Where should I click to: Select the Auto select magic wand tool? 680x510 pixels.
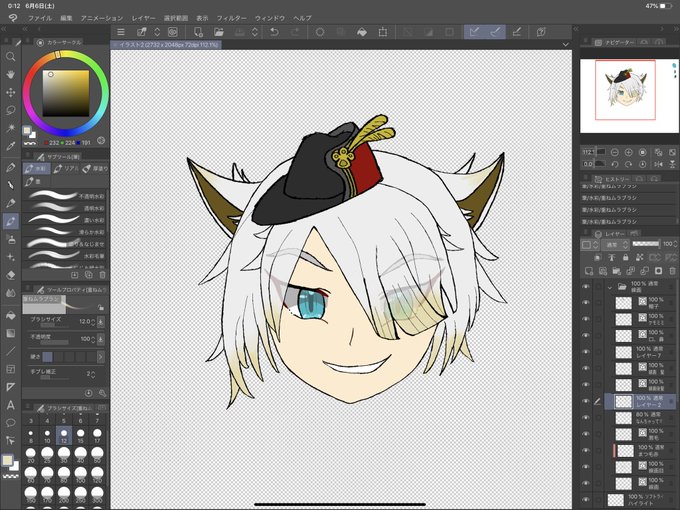coord(10,128)
